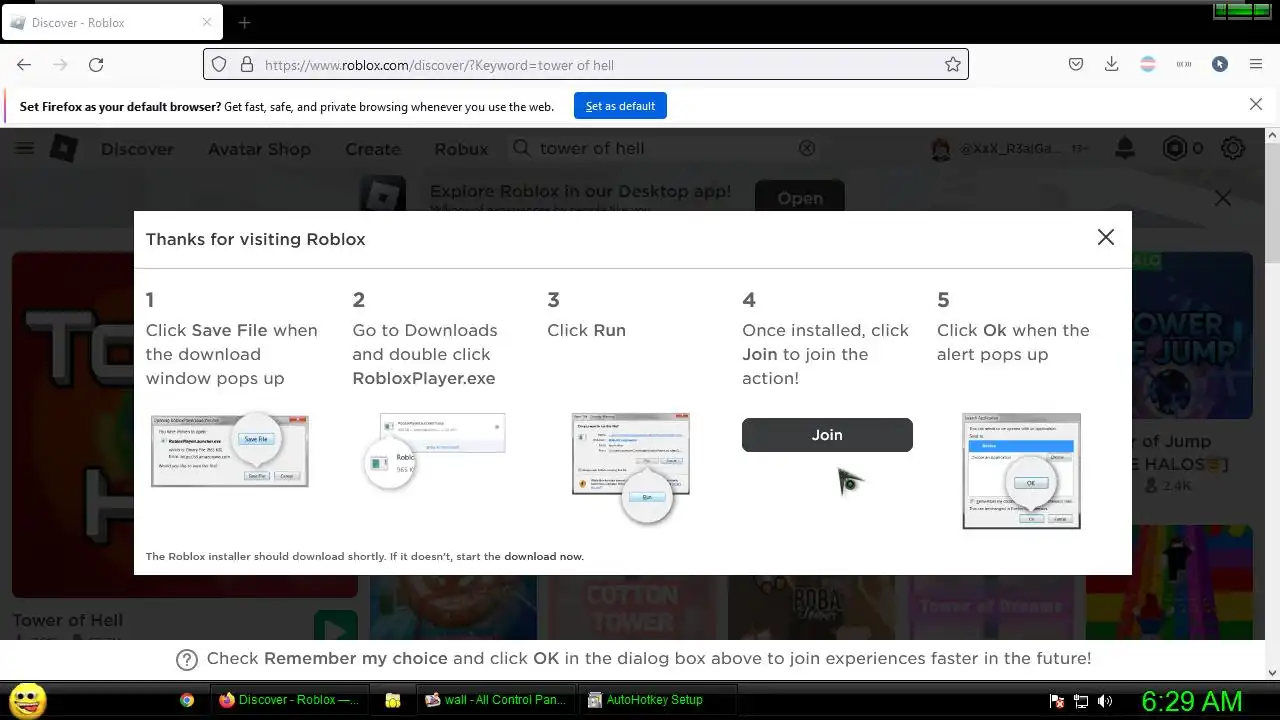Select the Discover - Roblox tab
This screenshot has width=1280, height=720.
coord(111,22)
